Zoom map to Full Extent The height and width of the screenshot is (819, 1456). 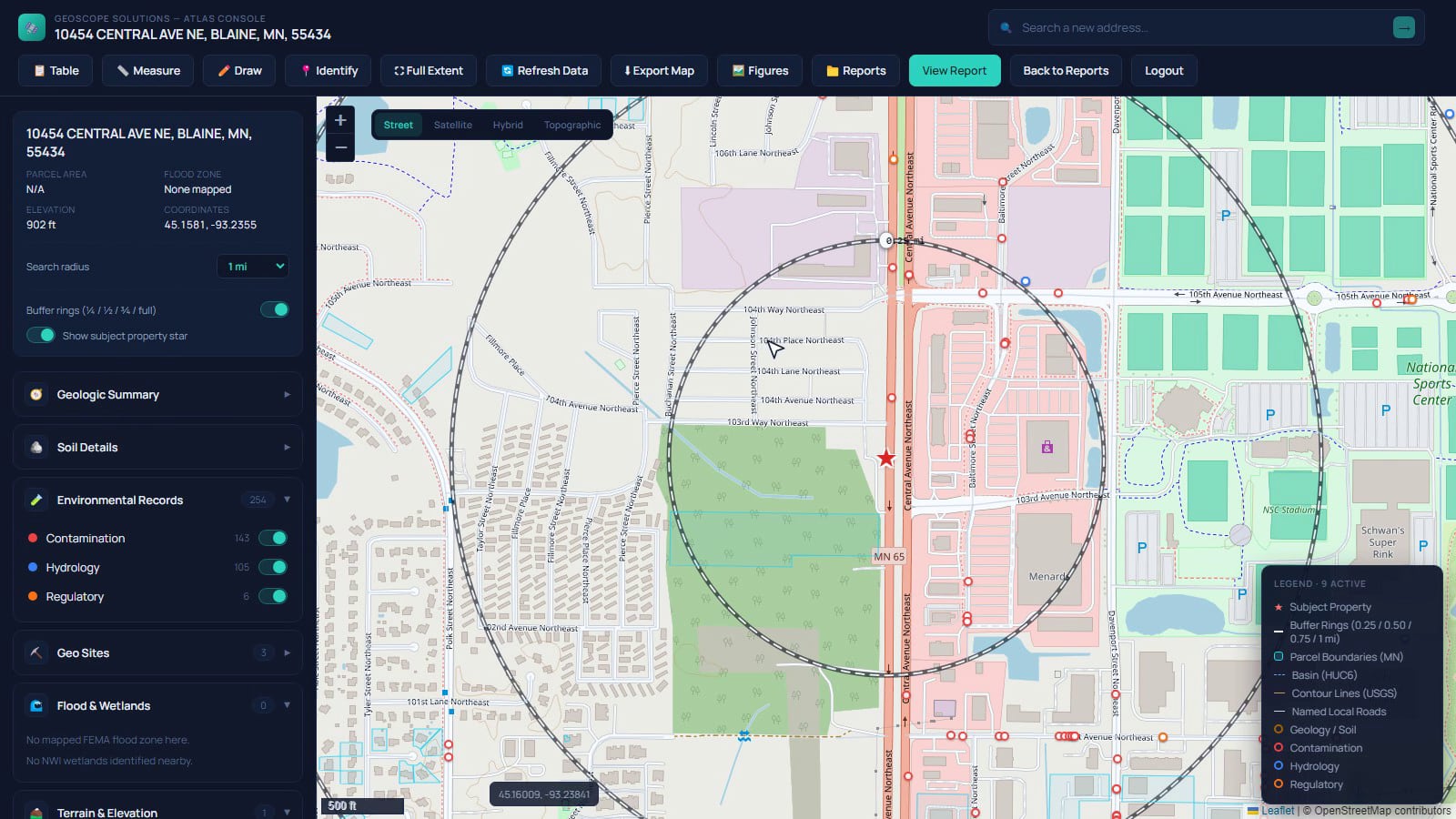429,70
